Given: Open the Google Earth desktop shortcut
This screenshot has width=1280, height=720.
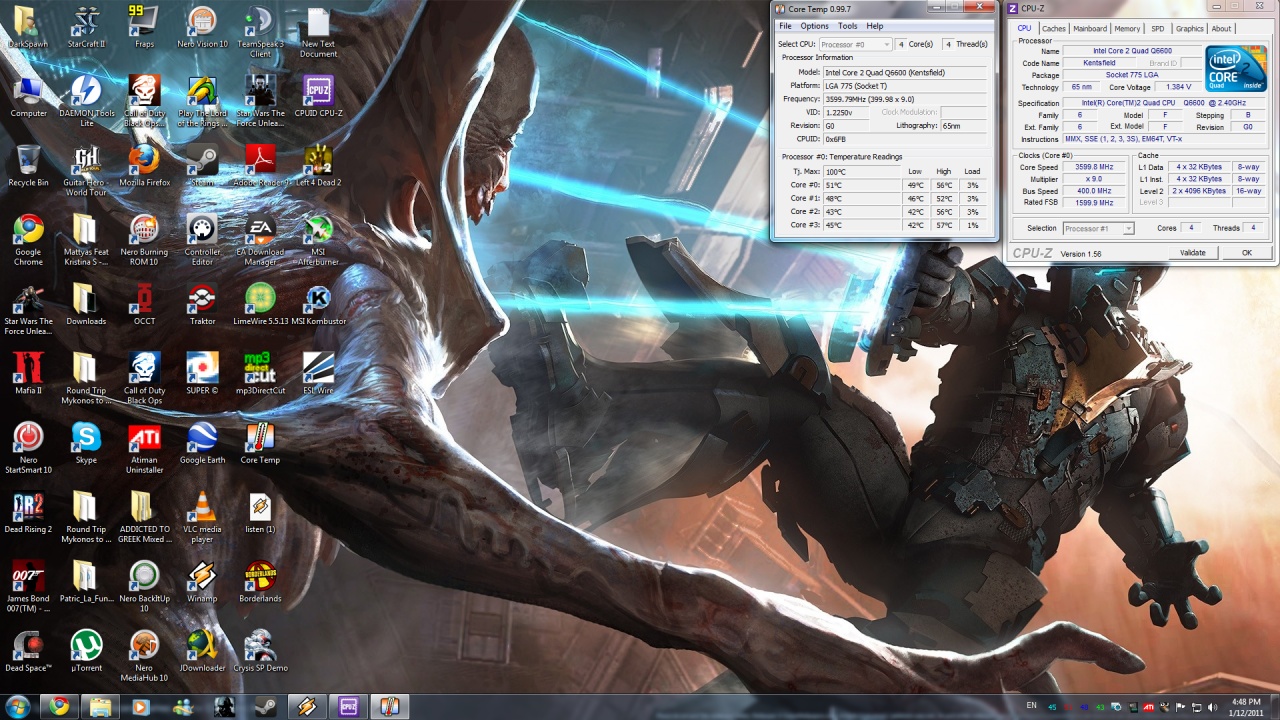Looking at the screenshot, I should [x=202, y=443].
